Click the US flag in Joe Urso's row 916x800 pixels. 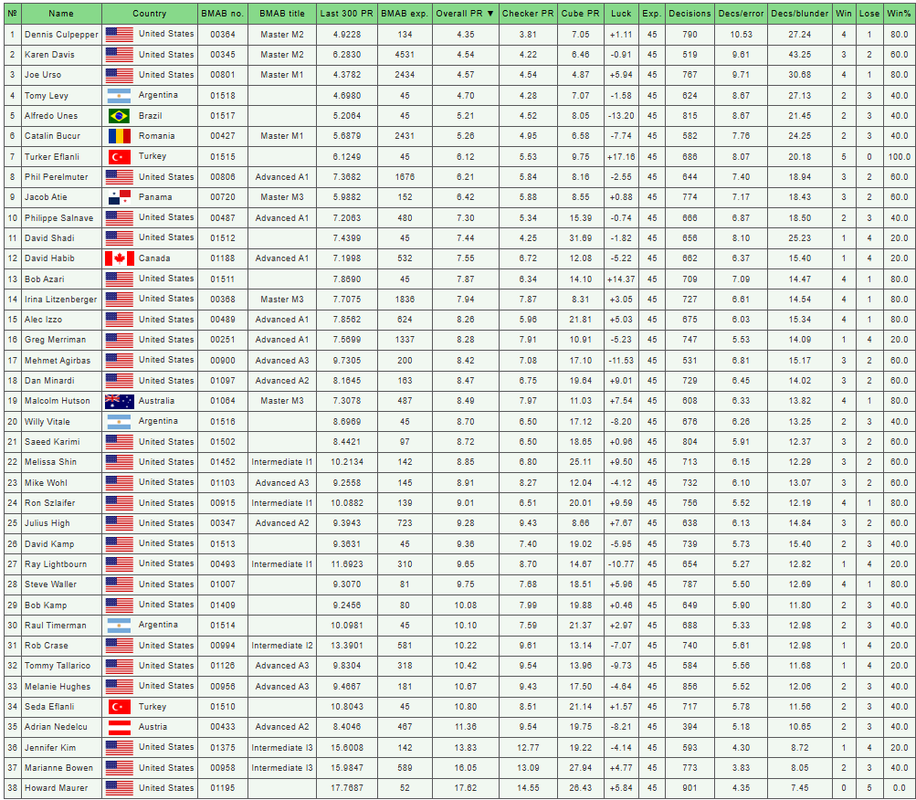coord(119,75)
